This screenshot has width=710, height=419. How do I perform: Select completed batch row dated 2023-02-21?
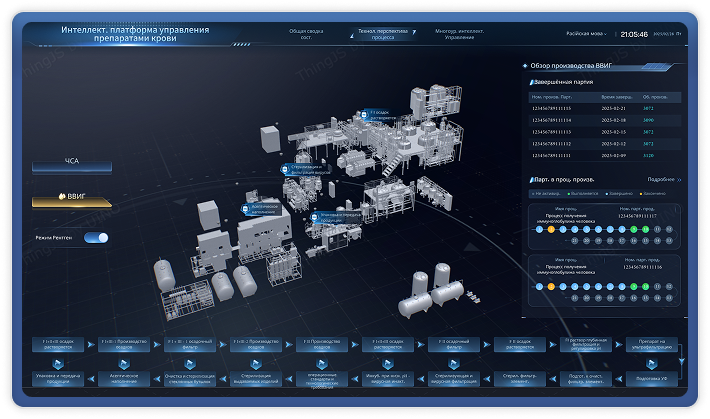tap(604, 108)
